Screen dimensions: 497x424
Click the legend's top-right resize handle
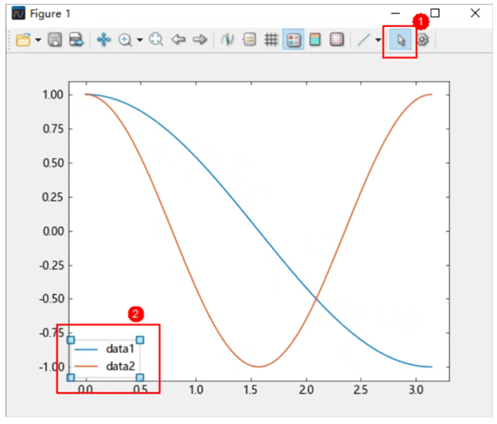(x=140, y=340)
